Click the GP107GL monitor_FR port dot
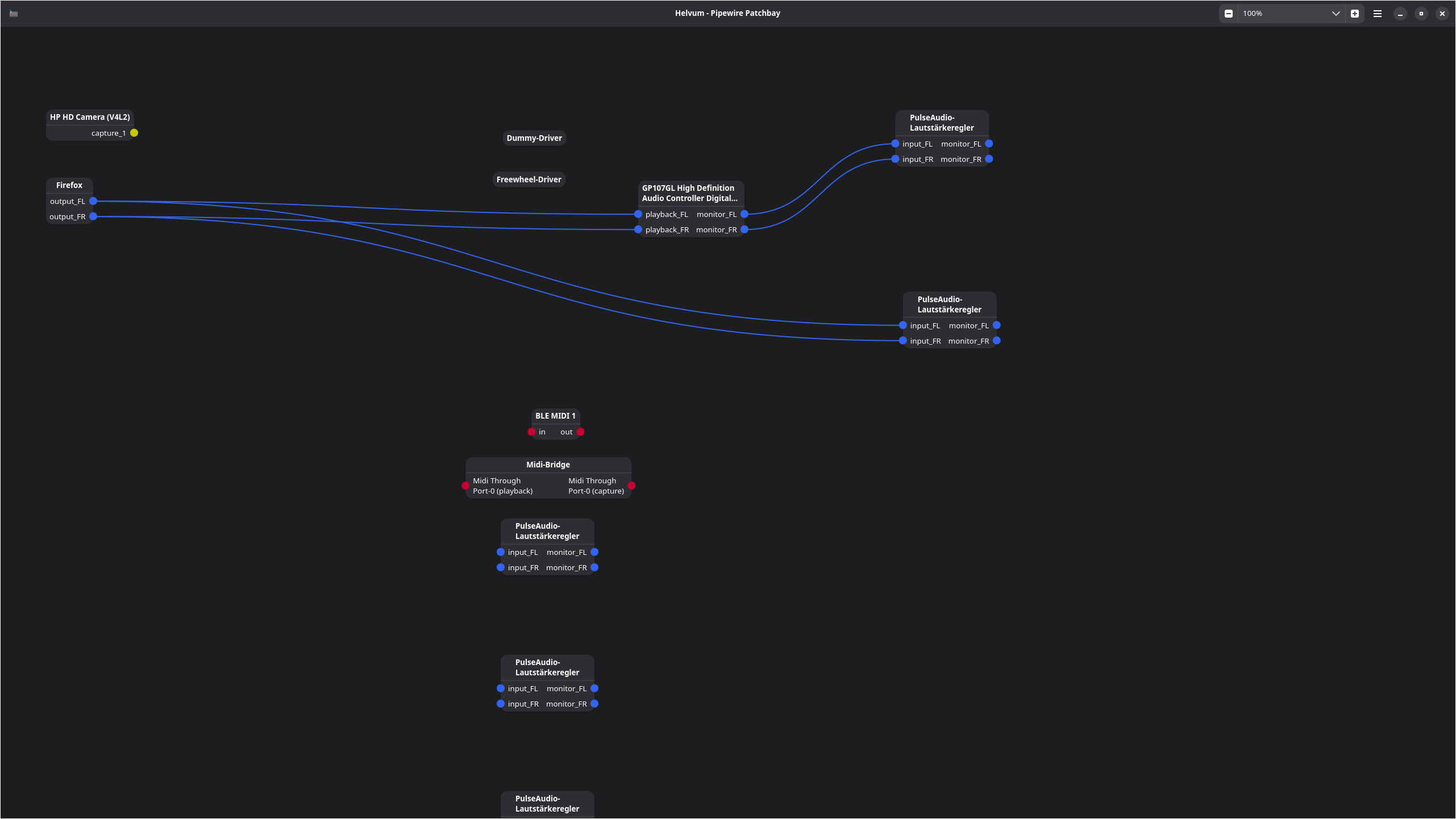This screenshot has width=1456, height=819. point(744,229)
